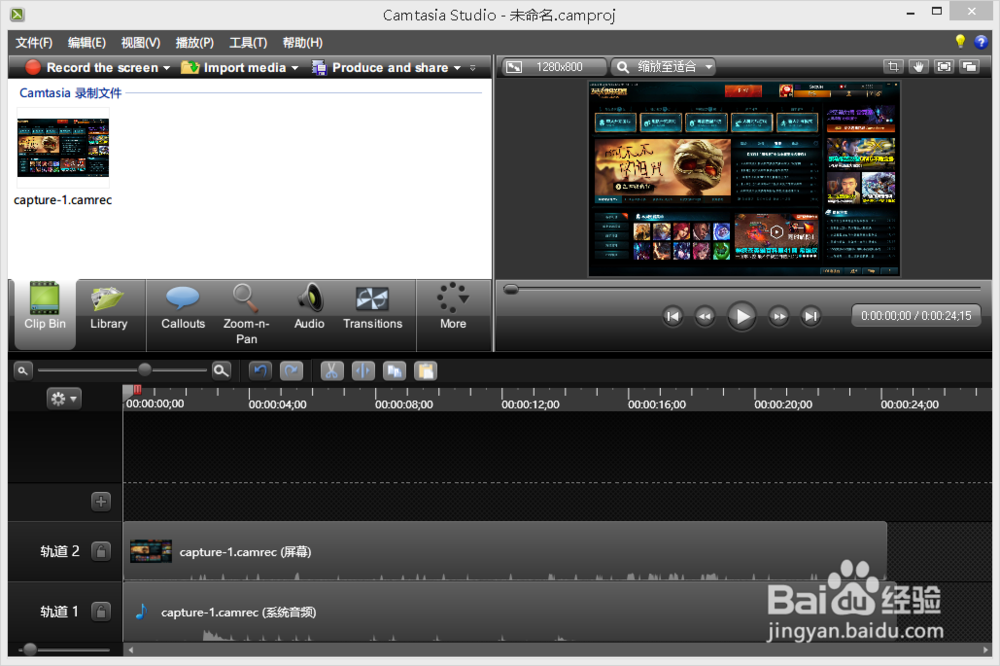
Task: Switch to the Clip Bin tab
Action: pyautogui.click(x=45, y=314)
